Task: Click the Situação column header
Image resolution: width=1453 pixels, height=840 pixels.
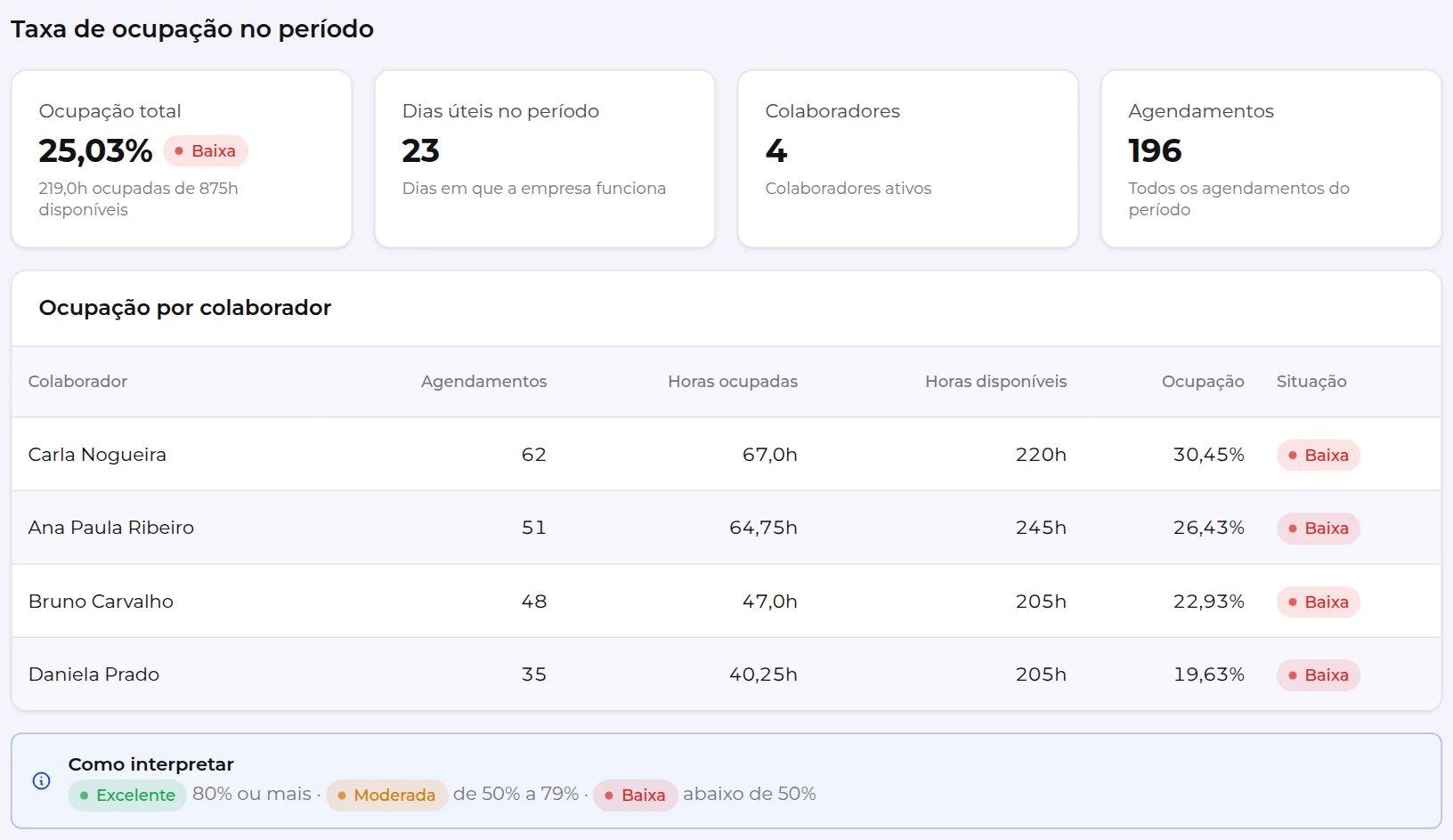Action: pos(1311,382)
